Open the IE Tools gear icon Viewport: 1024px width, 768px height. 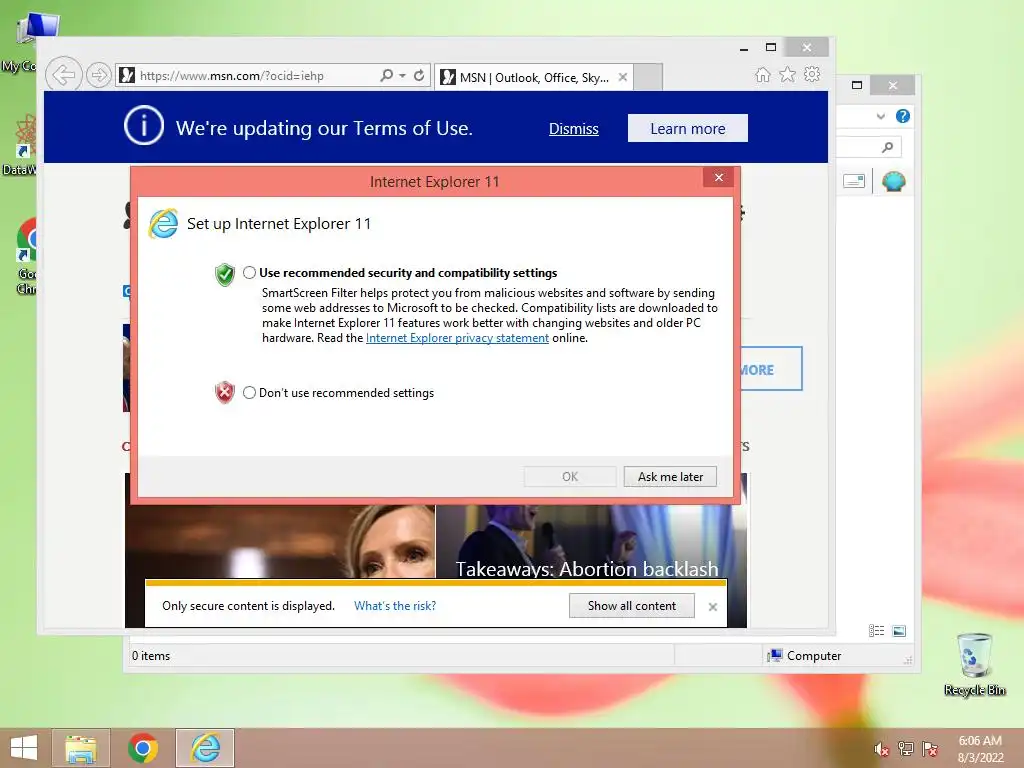pos(812,74)
